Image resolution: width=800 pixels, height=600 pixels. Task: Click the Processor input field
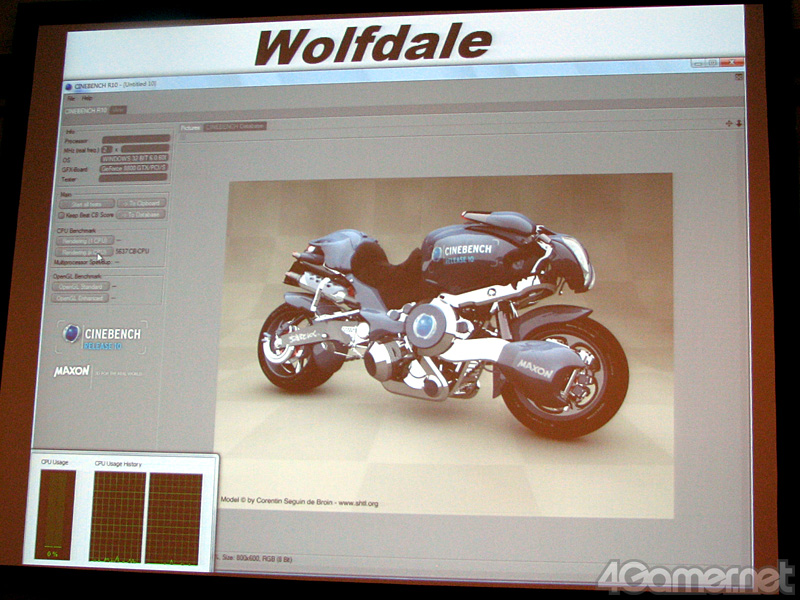point(135,140)
